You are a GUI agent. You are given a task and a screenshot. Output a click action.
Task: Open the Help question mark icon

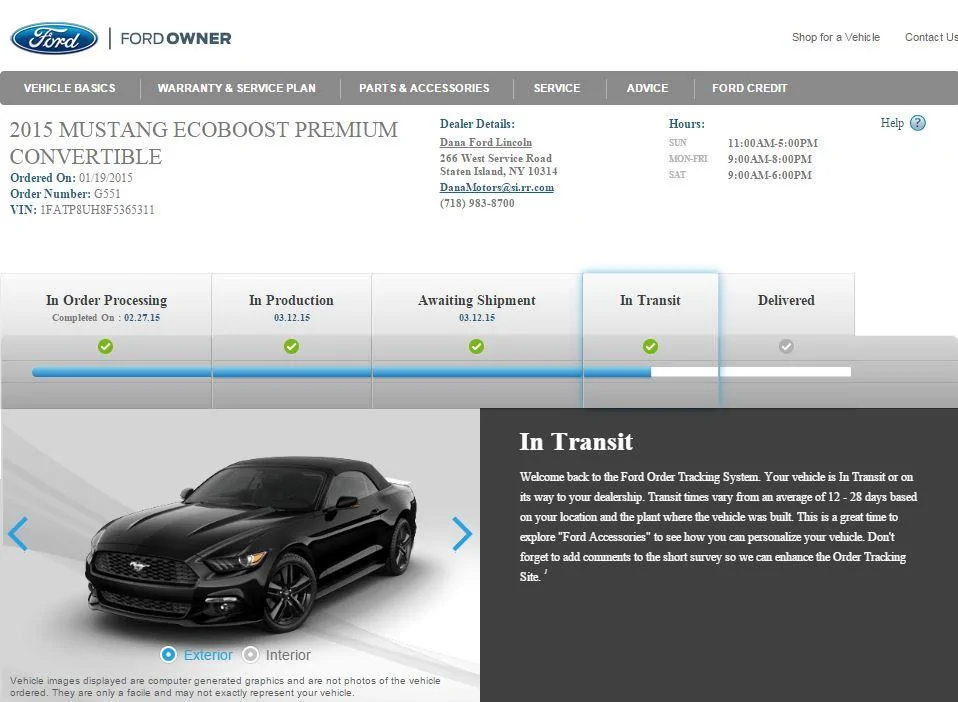tap(918, 123)
